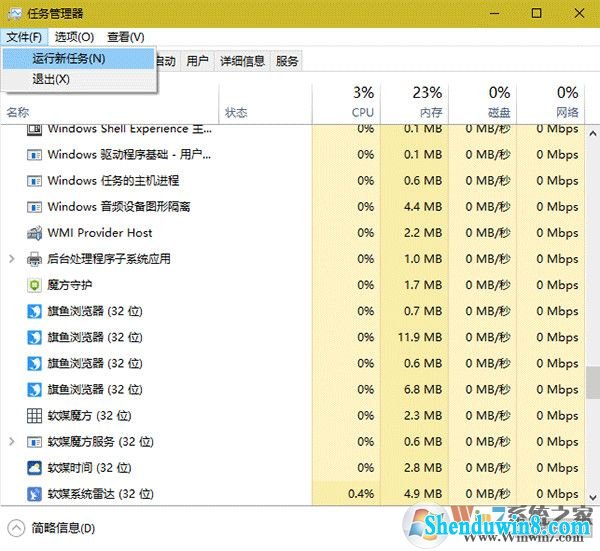
Task: Choose 退出(X) from the File menu
Action: (x=79, y=79)
